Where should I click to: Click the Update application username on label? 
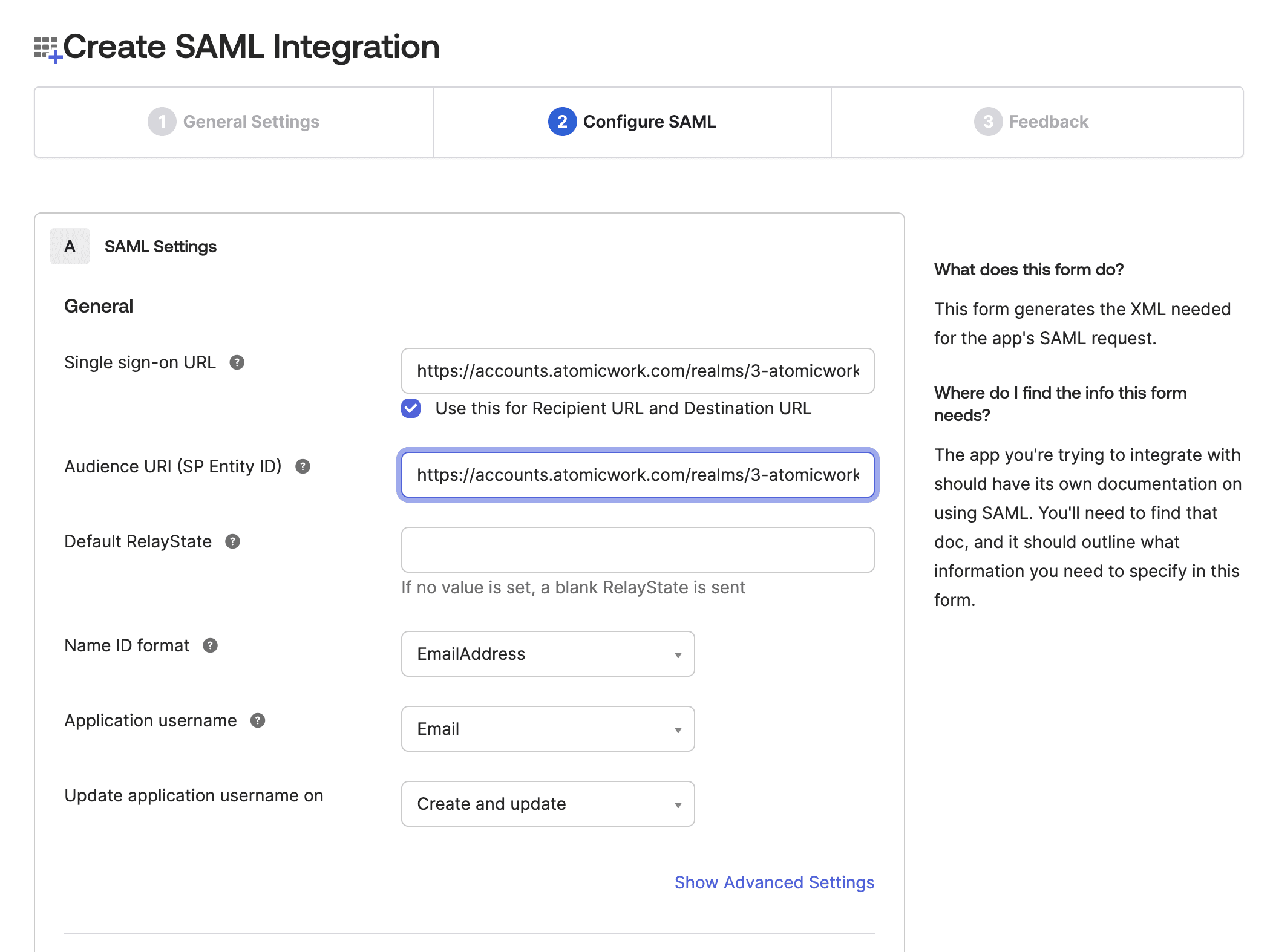coord(194,795)
